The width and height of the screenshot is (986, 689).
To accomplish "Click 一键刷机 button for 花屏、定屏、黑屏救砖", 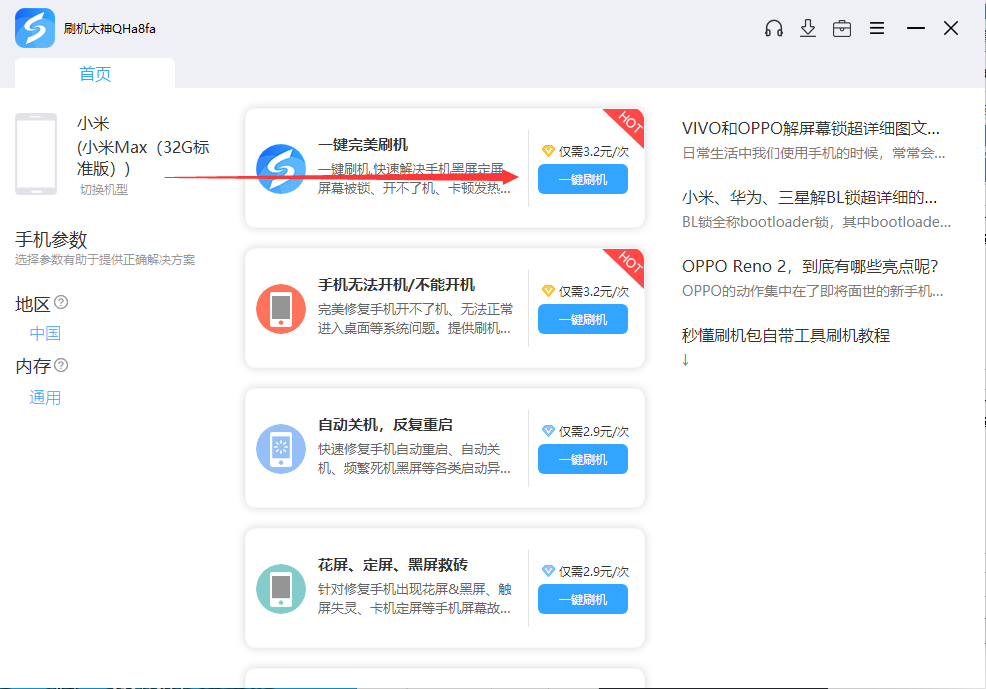I will coord(583,599).
